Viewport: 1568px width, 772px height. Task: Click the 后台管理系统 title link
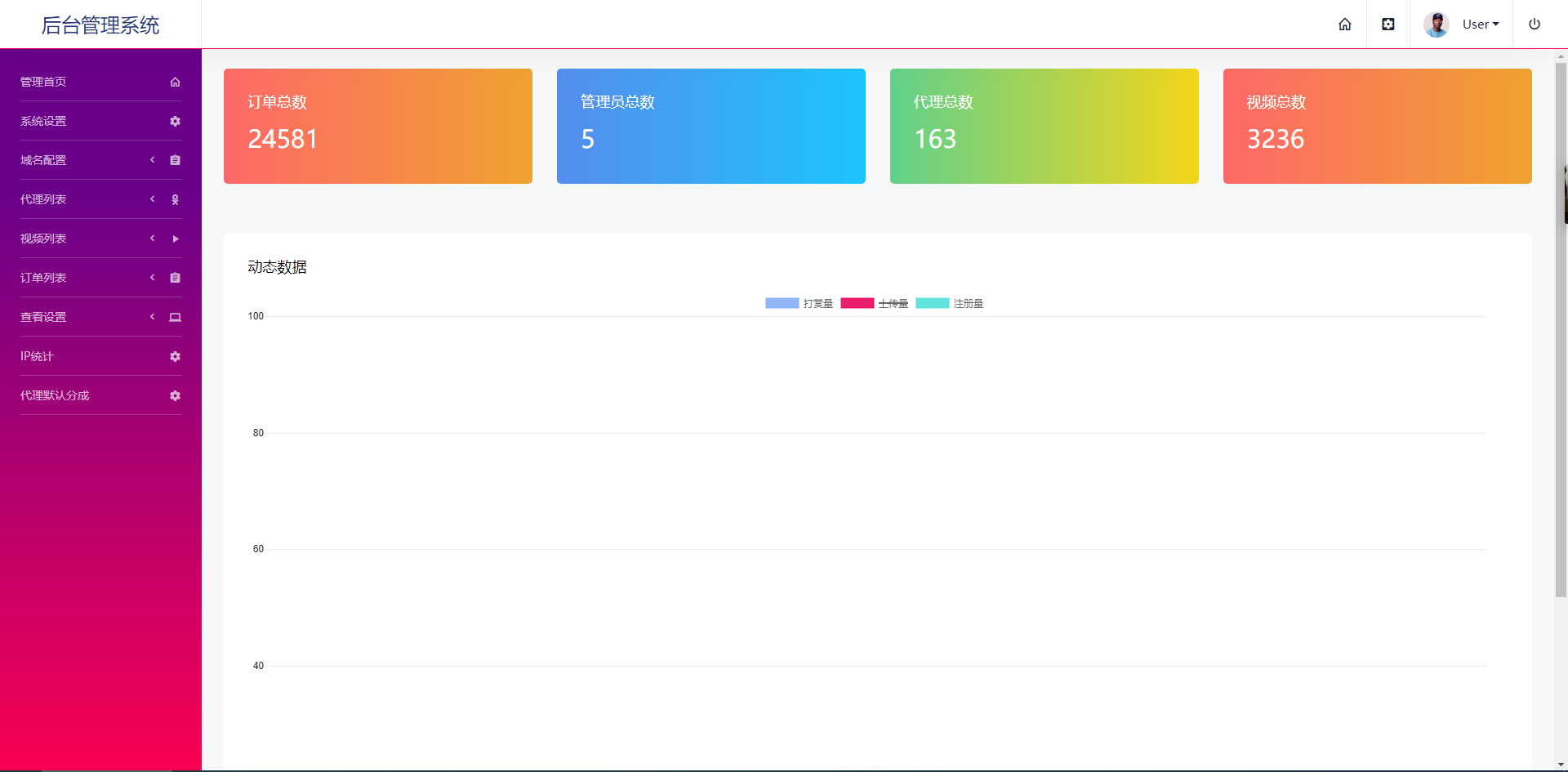click(100, 25)
